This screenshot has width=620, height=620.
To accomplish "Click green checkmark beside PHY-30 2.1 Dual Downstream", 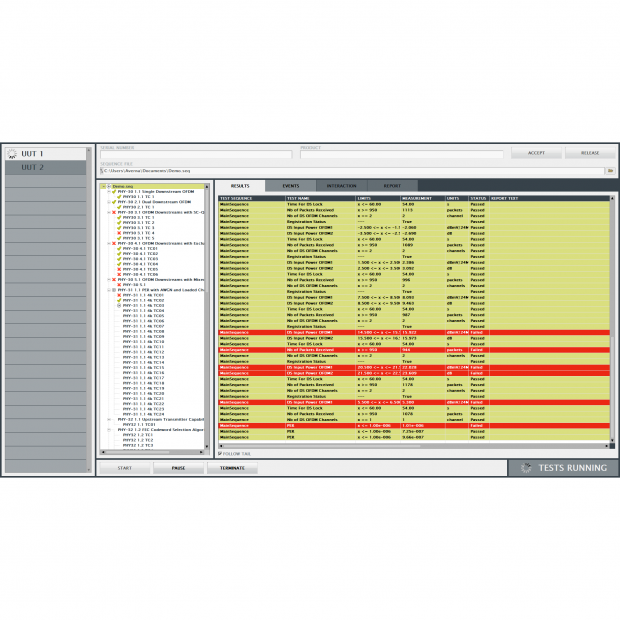I will (x=113, y=202).
